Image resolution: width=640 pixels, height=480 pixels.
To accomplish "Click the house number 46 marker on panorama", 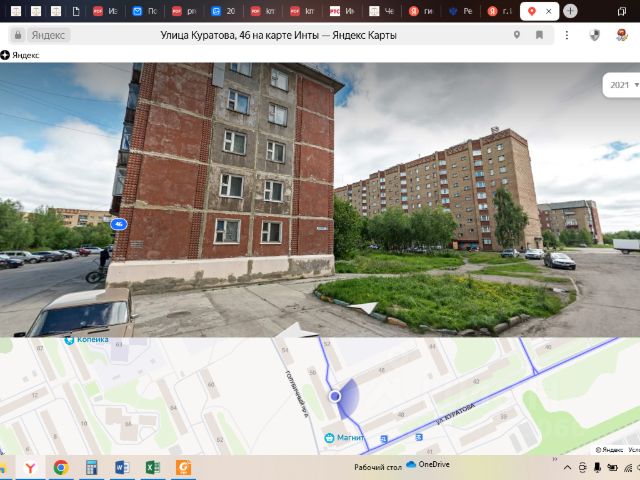I will tap(119, 224).
